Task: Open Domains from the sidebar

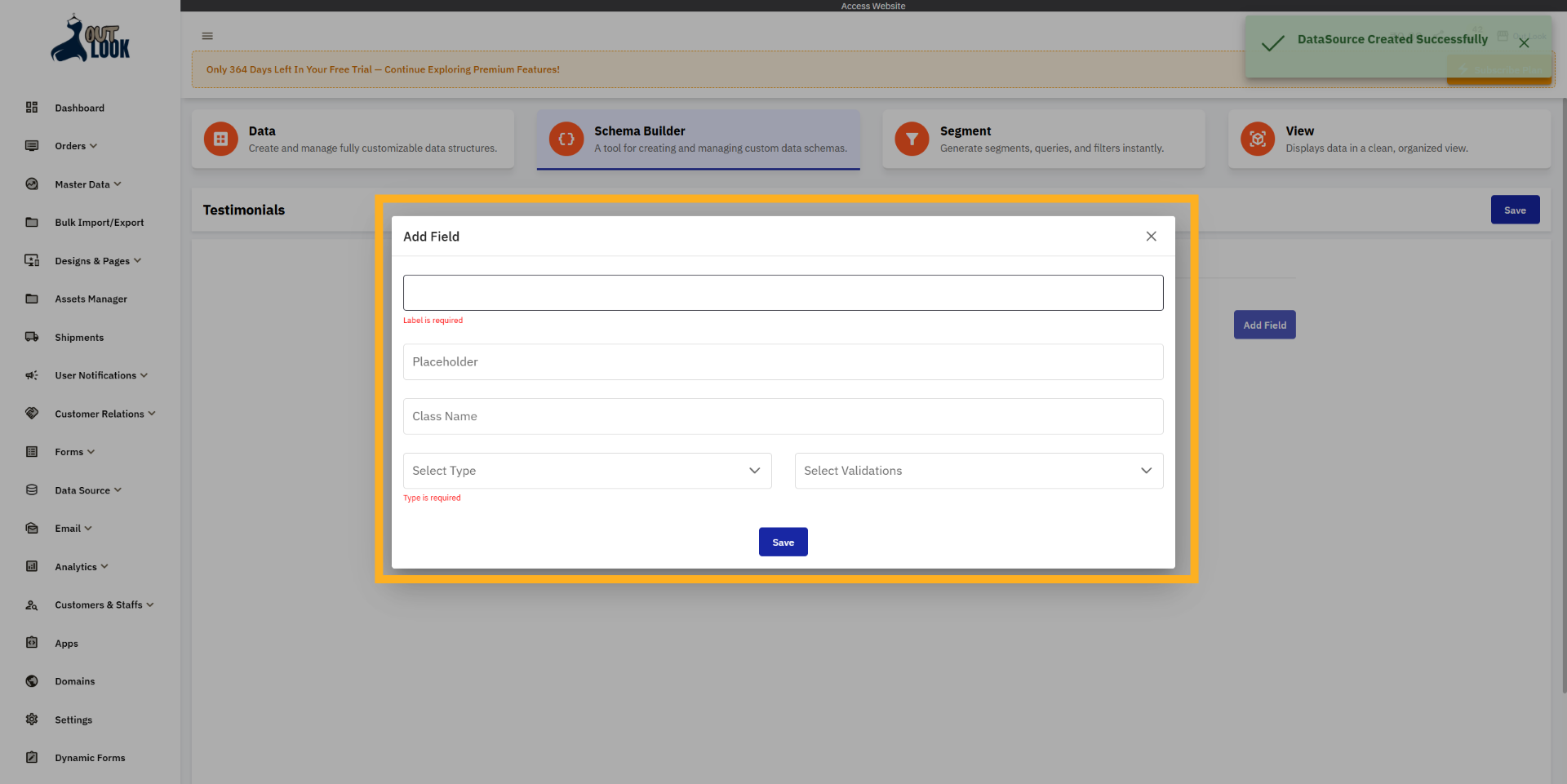Action: [x=75, y=681]
